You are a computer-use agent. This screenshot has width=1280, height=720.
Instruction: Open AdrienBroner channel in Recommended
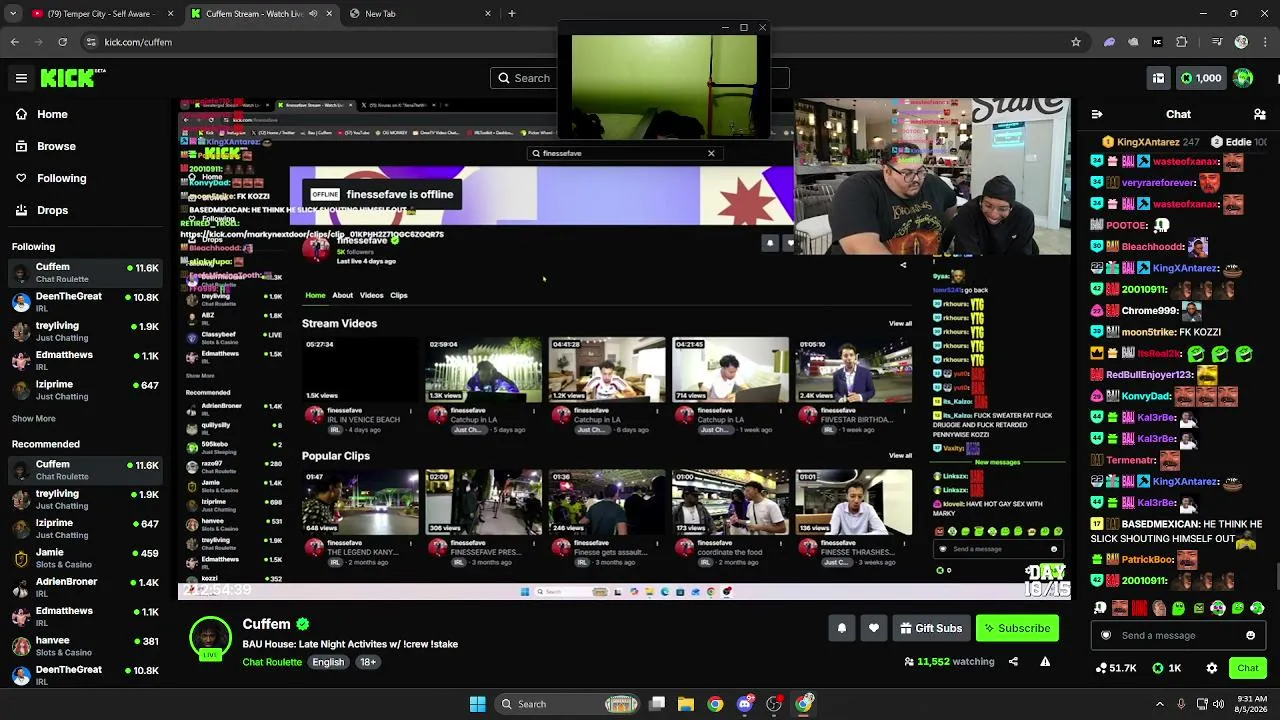[x=86, y=587]
